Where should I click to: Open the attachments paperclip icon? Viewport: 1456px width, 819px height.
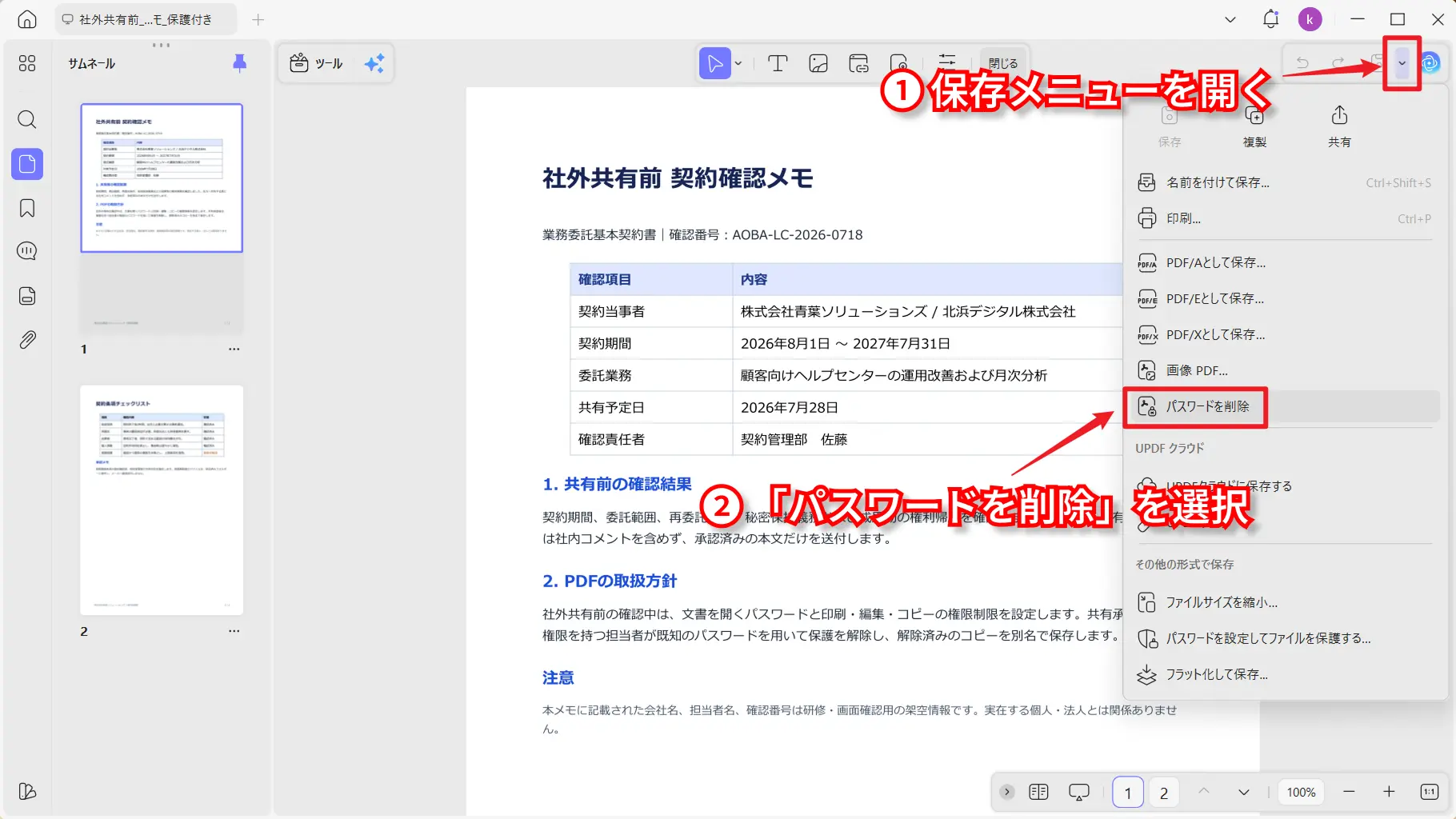(27, 340)
